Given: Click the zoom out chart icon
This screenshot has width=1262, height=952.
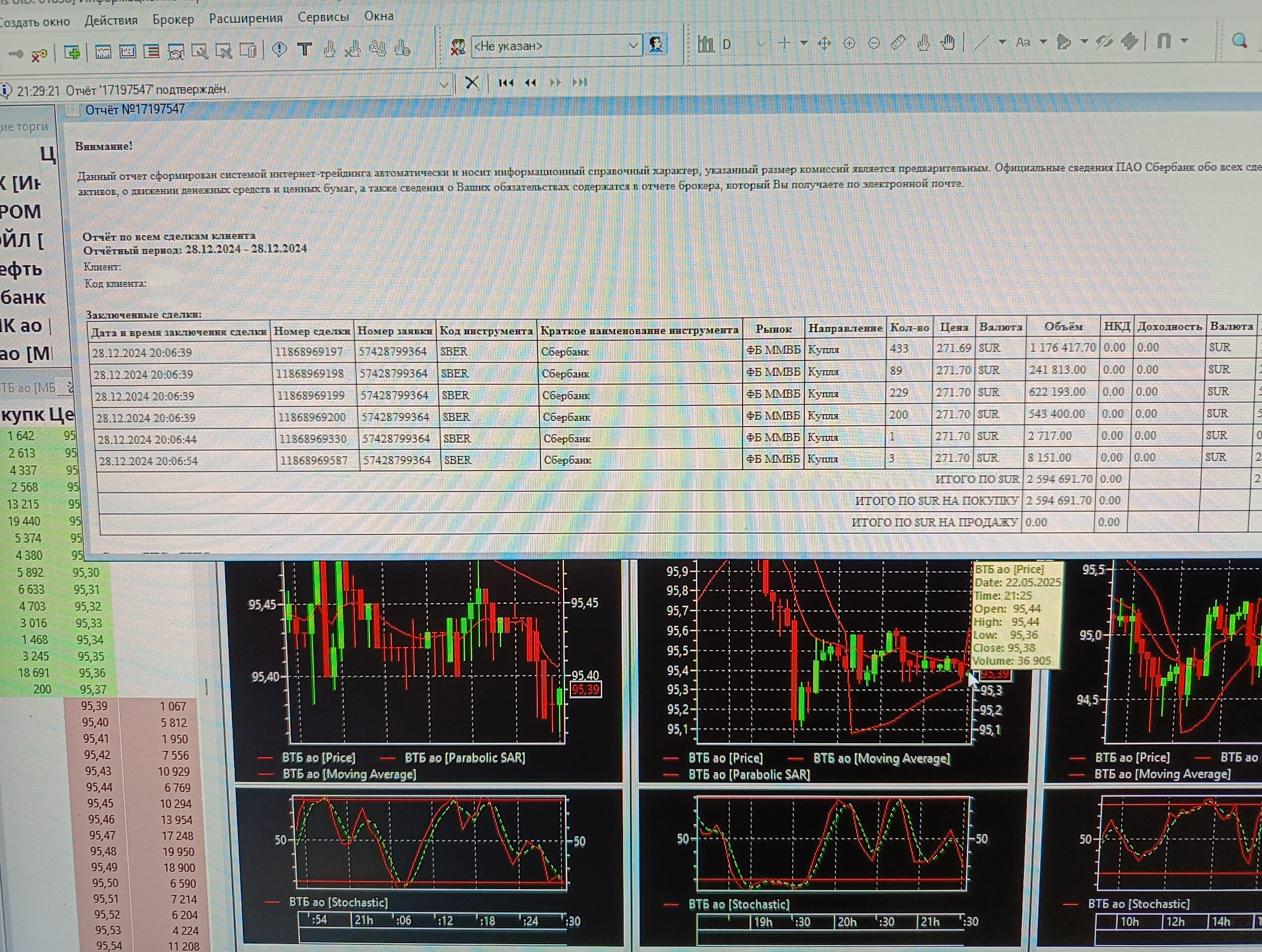Looking at the screenshot, I should click(x=874, y=43).
